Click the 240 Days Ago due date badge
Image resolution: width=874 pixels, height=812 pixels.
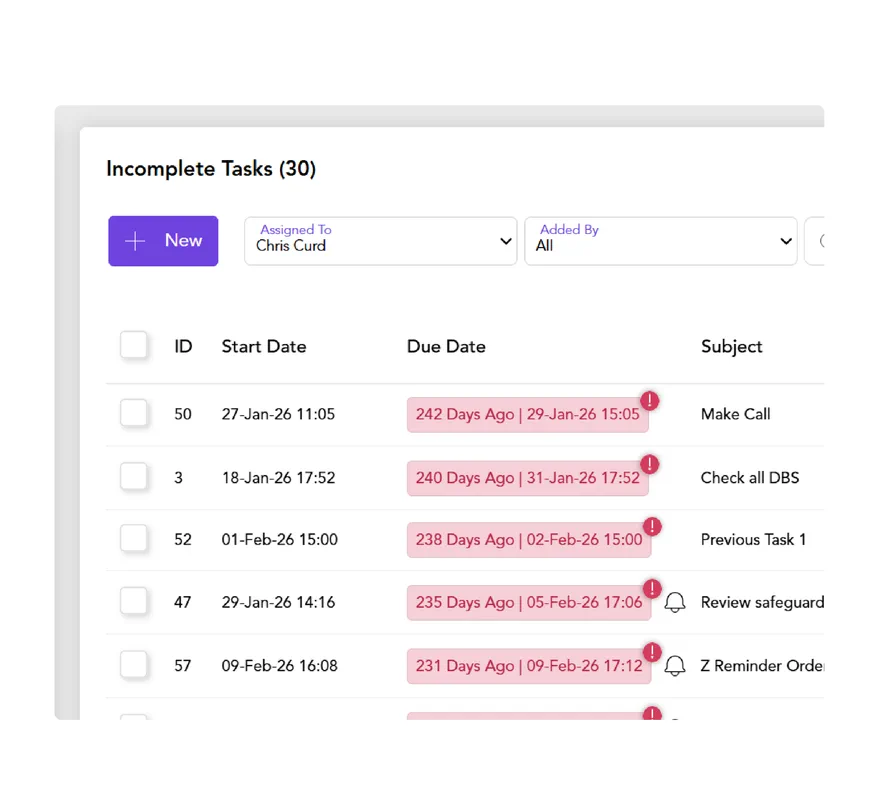pos(527,478)
